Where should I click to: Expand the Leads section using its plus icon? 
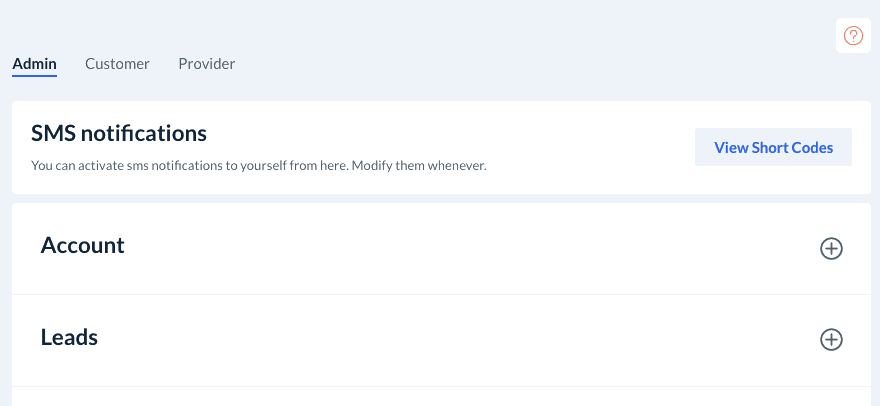click(x=831, y=340)
